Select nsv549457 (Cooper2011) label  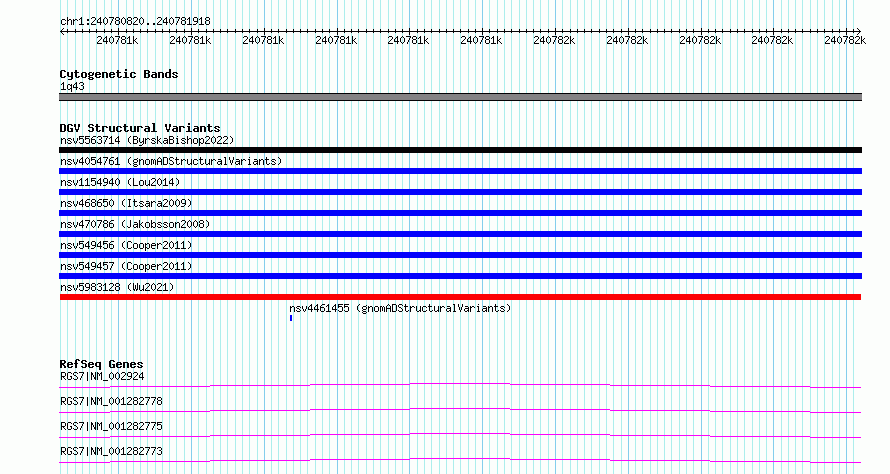[126, 266]
